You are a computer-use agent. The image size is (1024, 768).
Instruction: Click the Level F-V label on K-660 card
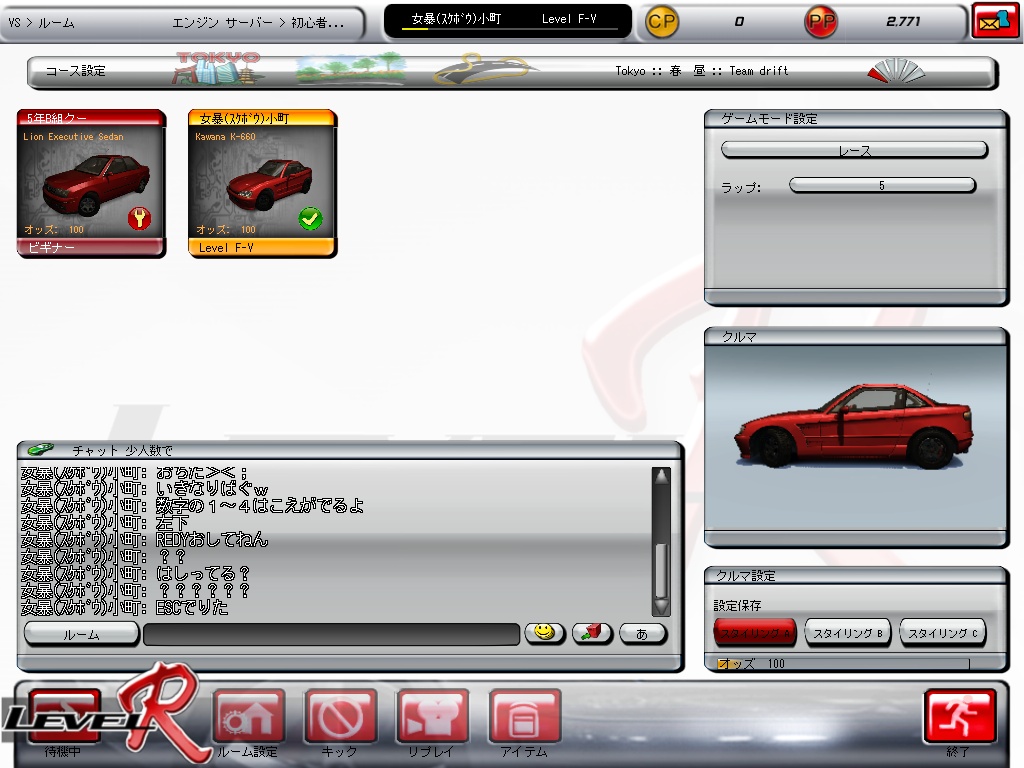[226, 248]
